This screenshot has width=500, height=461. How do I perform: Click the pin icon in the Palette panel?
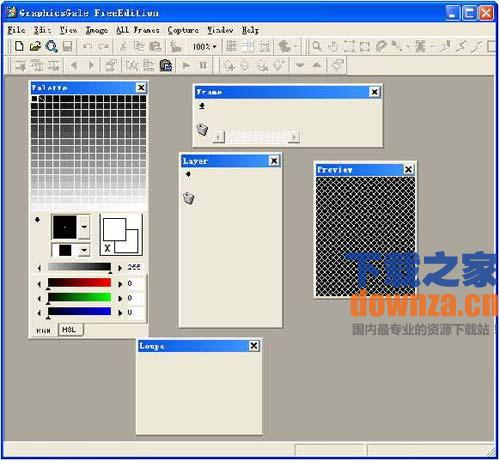tap(37, 220)
